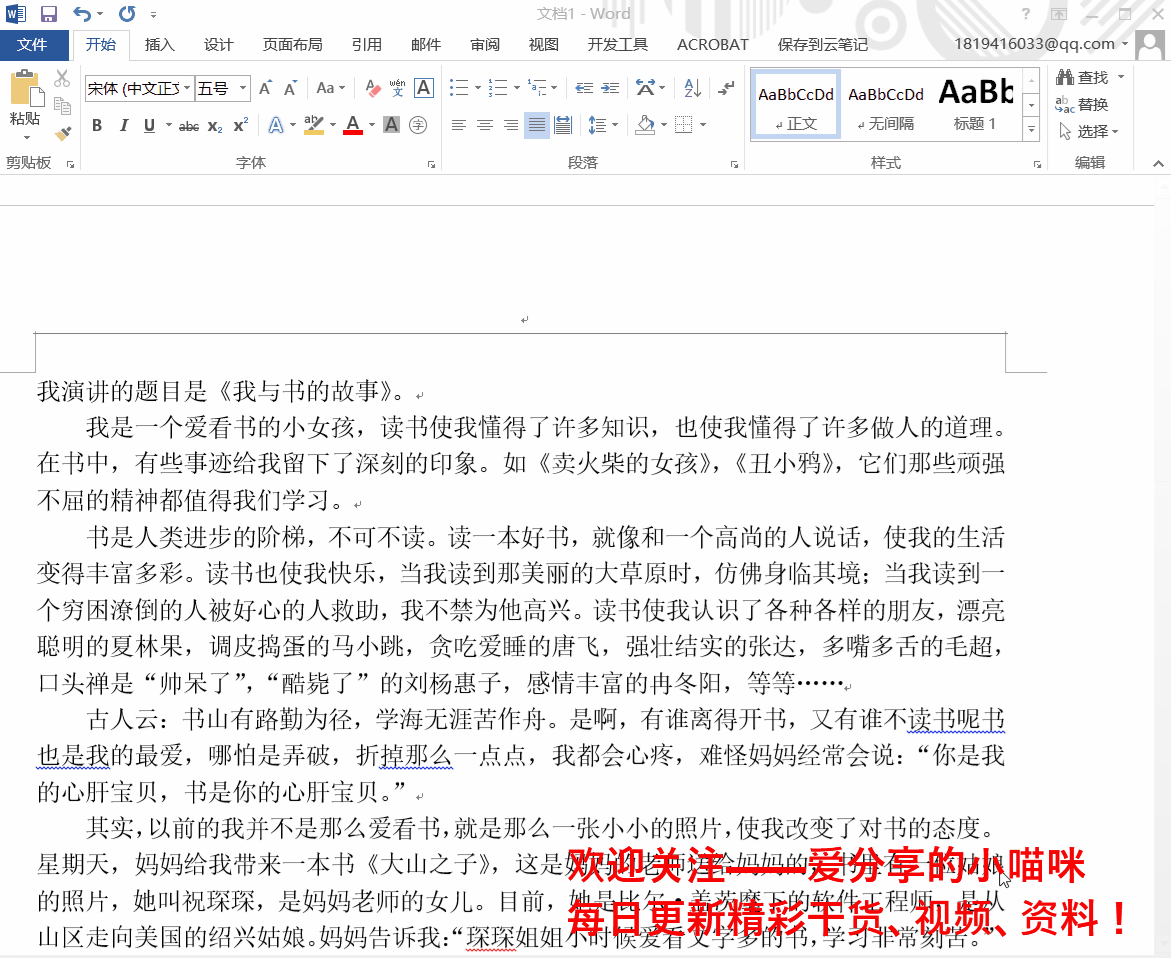The width and height of the screenshot is (1171, 958).
Task: Open Change Case Aa dropdown
Action: 331,88
